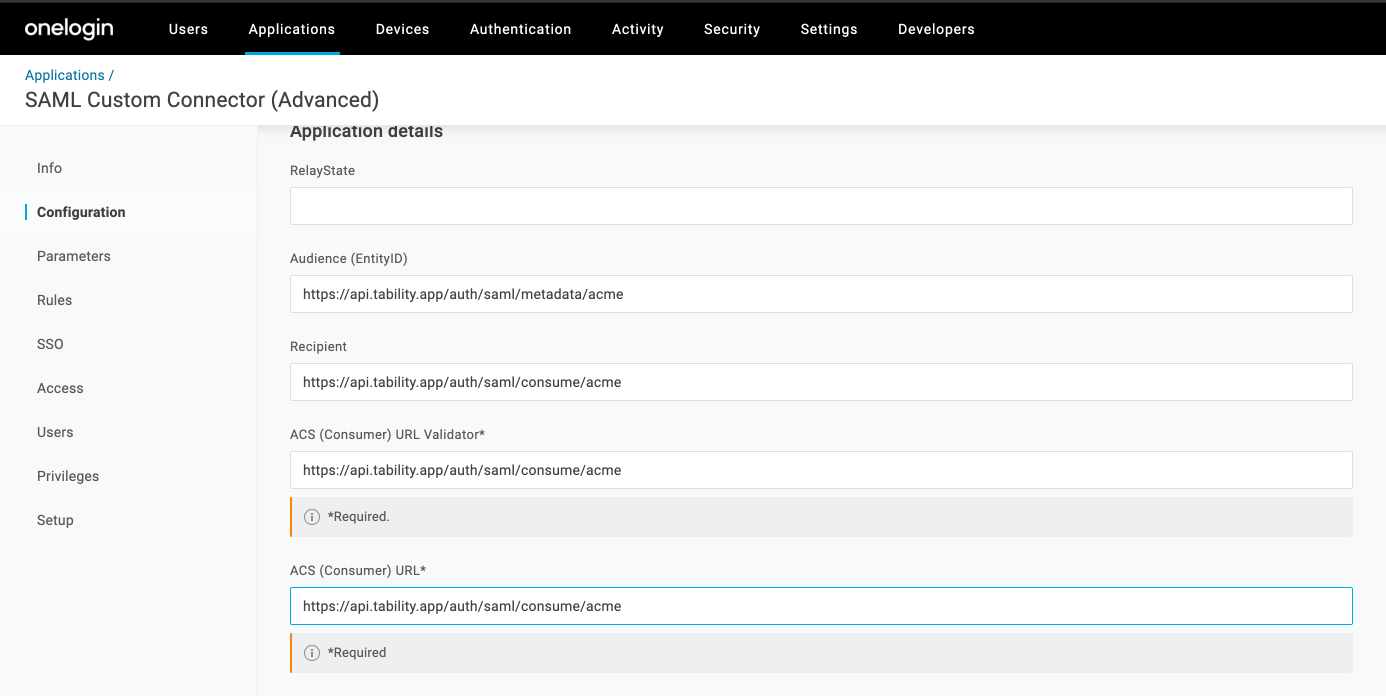Switch to the Info sidebar tab
The image size is (1386, 696).
(x=50, y=168)
